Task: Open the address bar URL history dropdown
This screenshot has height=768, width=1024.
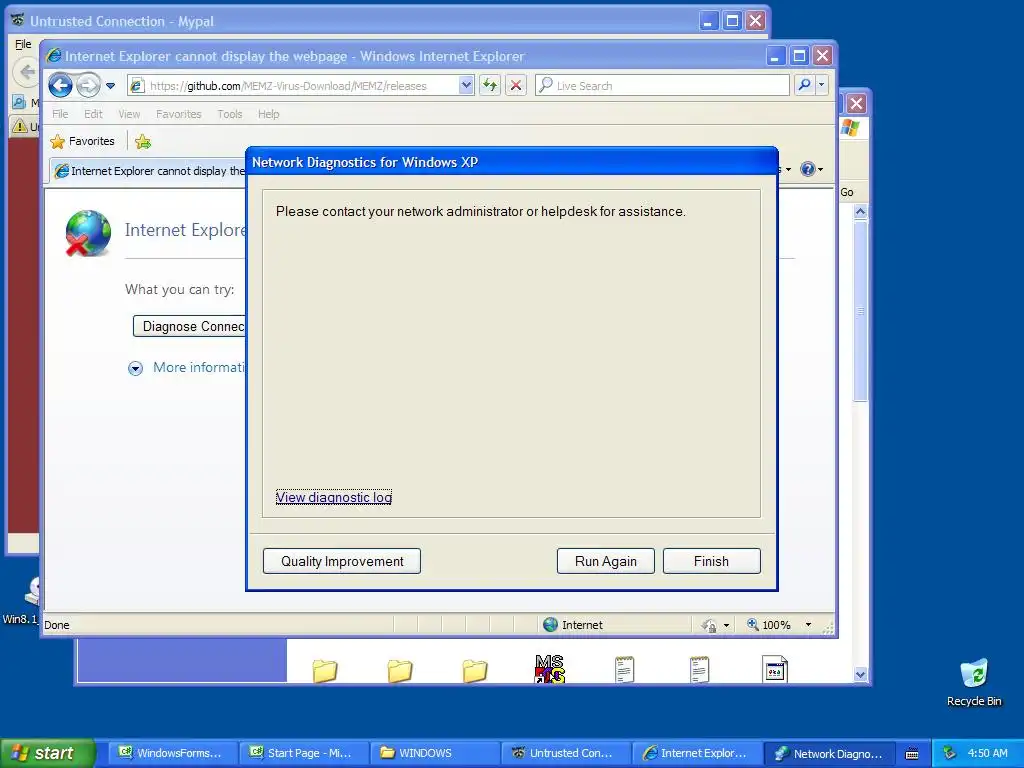Action: [466, 86]
